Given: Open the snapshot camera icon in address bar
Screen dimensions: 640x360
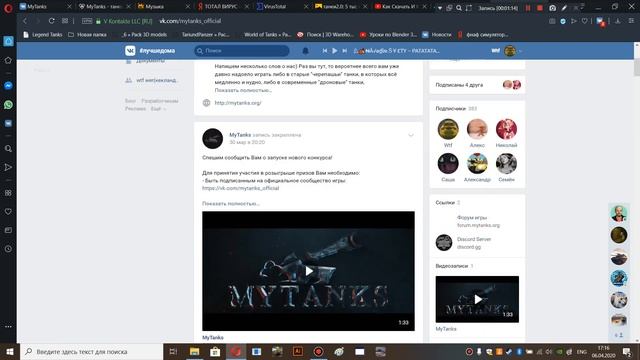Looking at the screenshot, I should [x=552, y=21].
